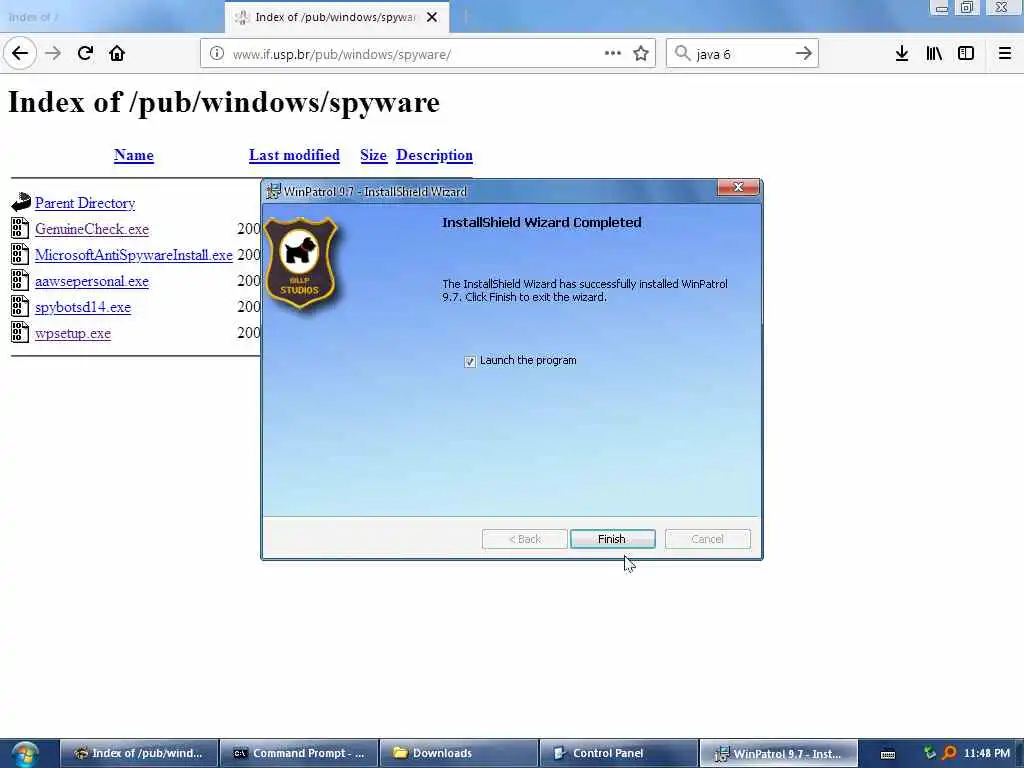Open page actions three-dot menu
The image size is (1024, 768).
point(613,54)
